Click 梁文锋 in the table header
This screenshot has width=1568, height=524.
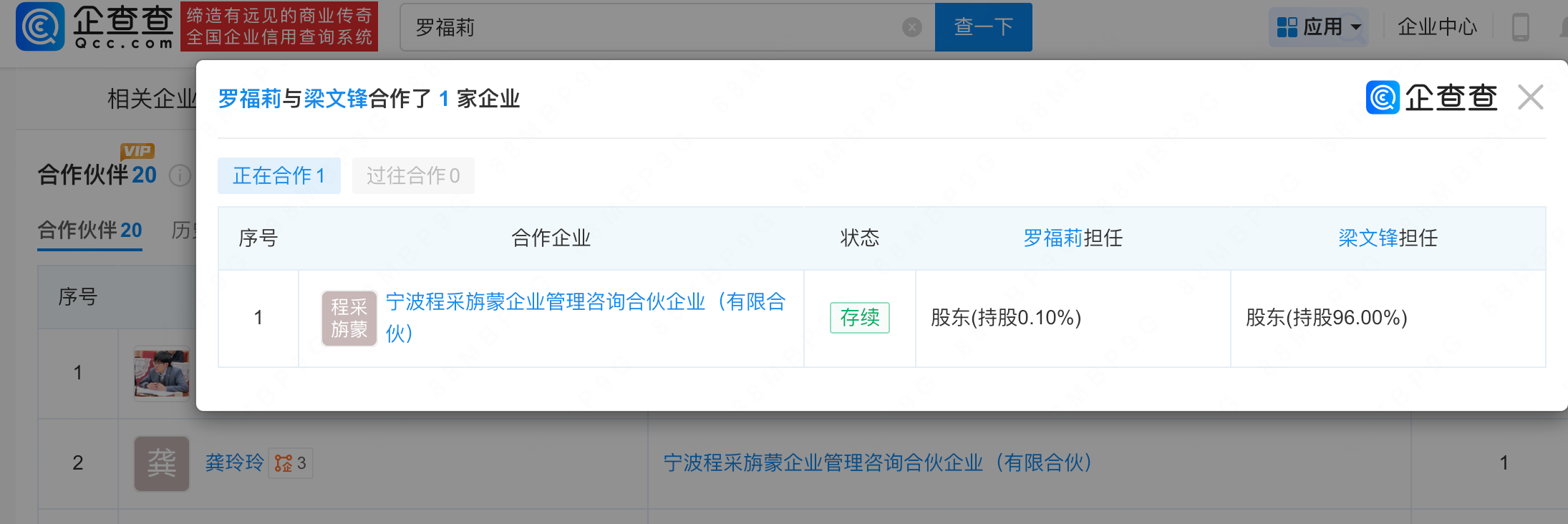pyautogui.click(x=1367, y=238)
